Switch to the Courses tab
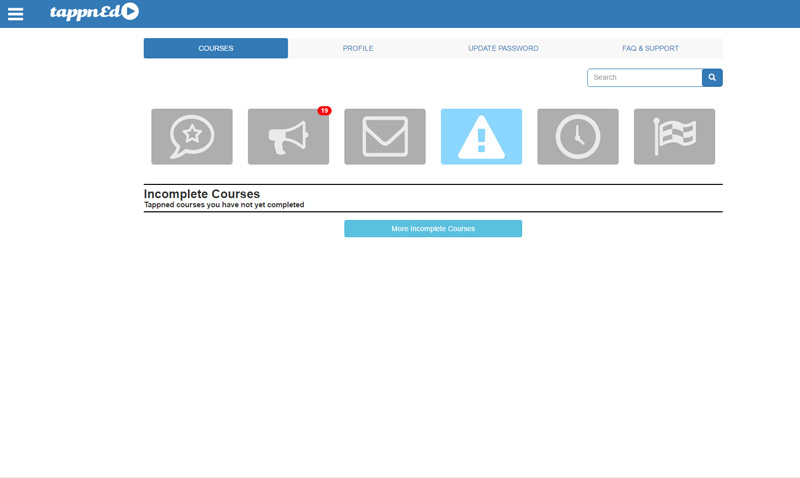This screenshot has width=800, height=478. [x=216, y=48]
